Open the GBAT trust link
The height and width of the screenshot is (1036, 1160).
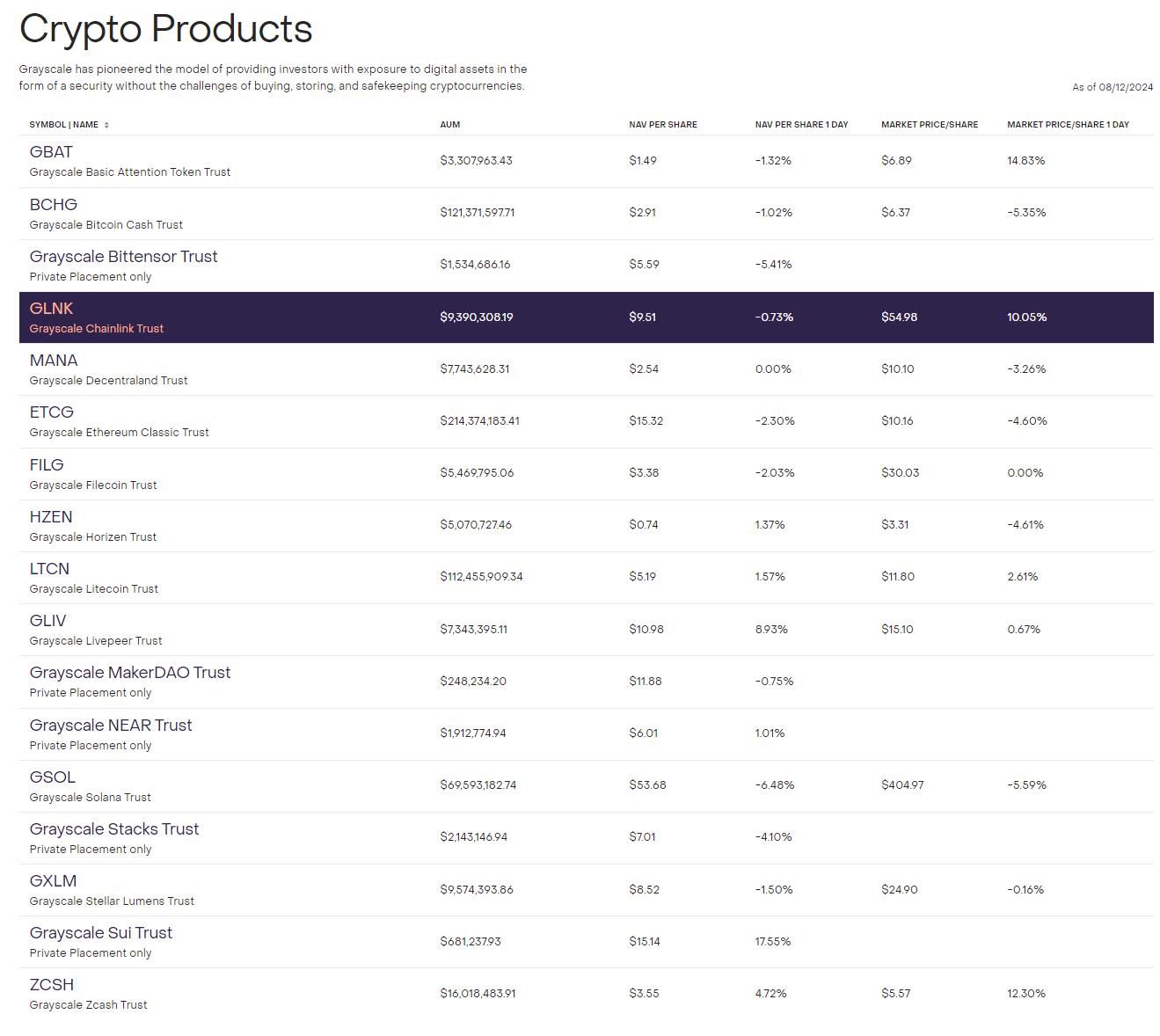point(51,152)
